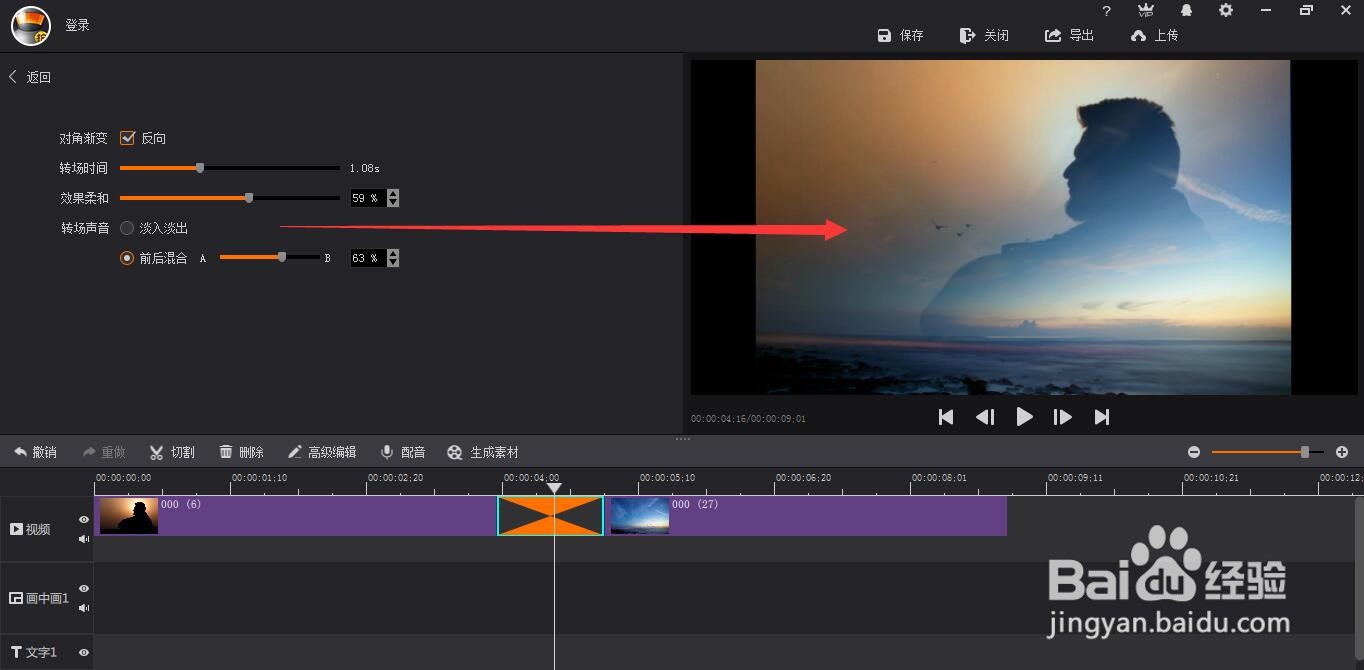
Task: Click the video preview image
Action: 1022,227
